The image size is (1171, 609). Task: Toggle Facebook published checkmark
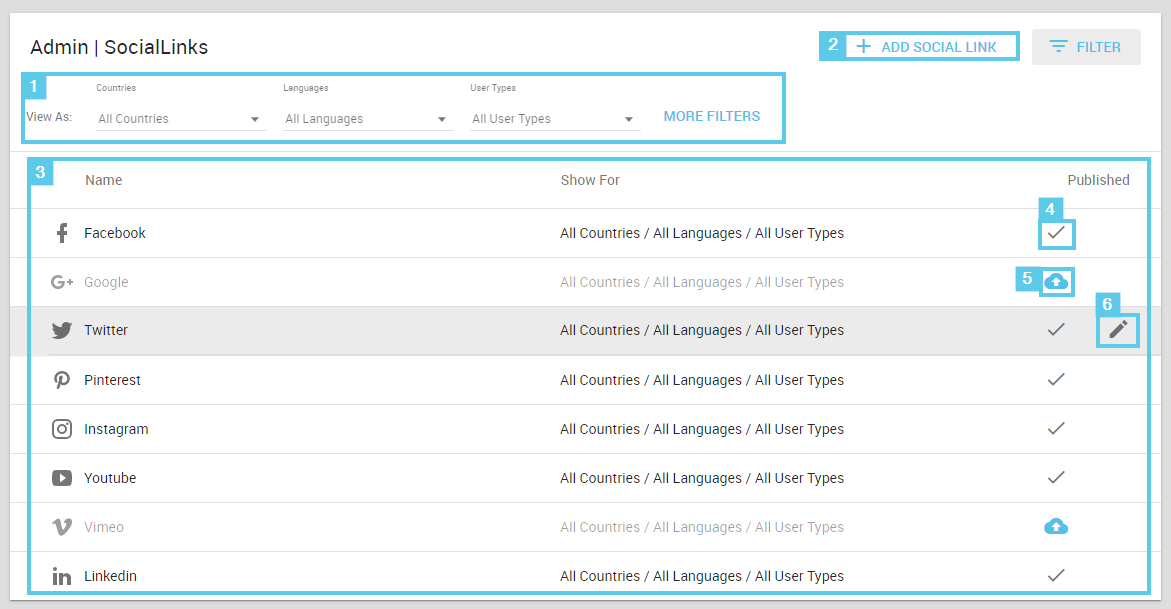[1056, 233]
